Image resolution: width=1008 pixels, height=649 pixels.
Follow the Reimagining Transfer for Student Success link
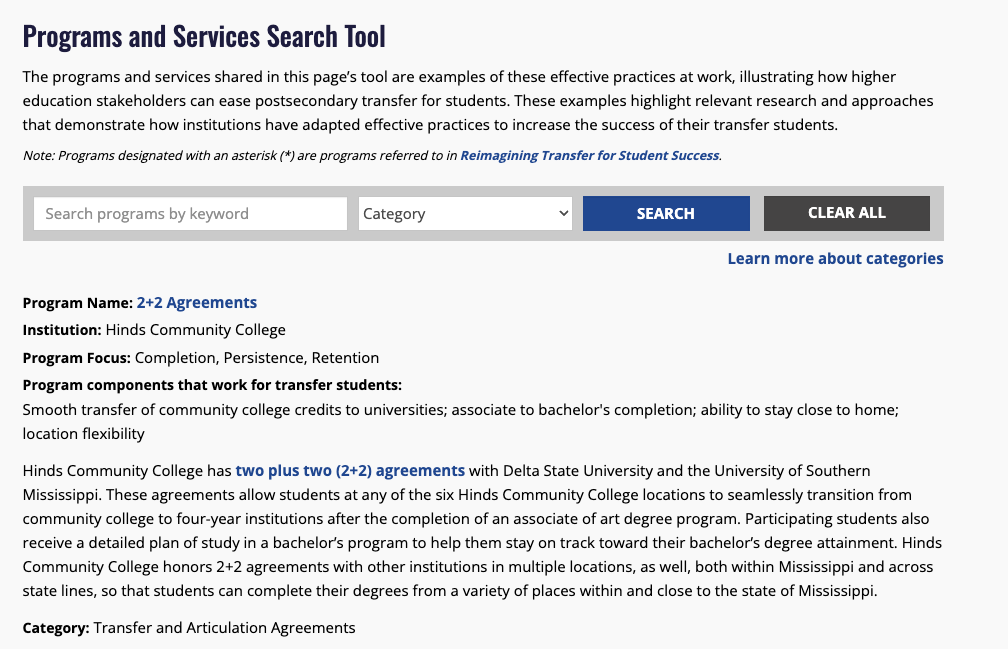click(589, 156)
